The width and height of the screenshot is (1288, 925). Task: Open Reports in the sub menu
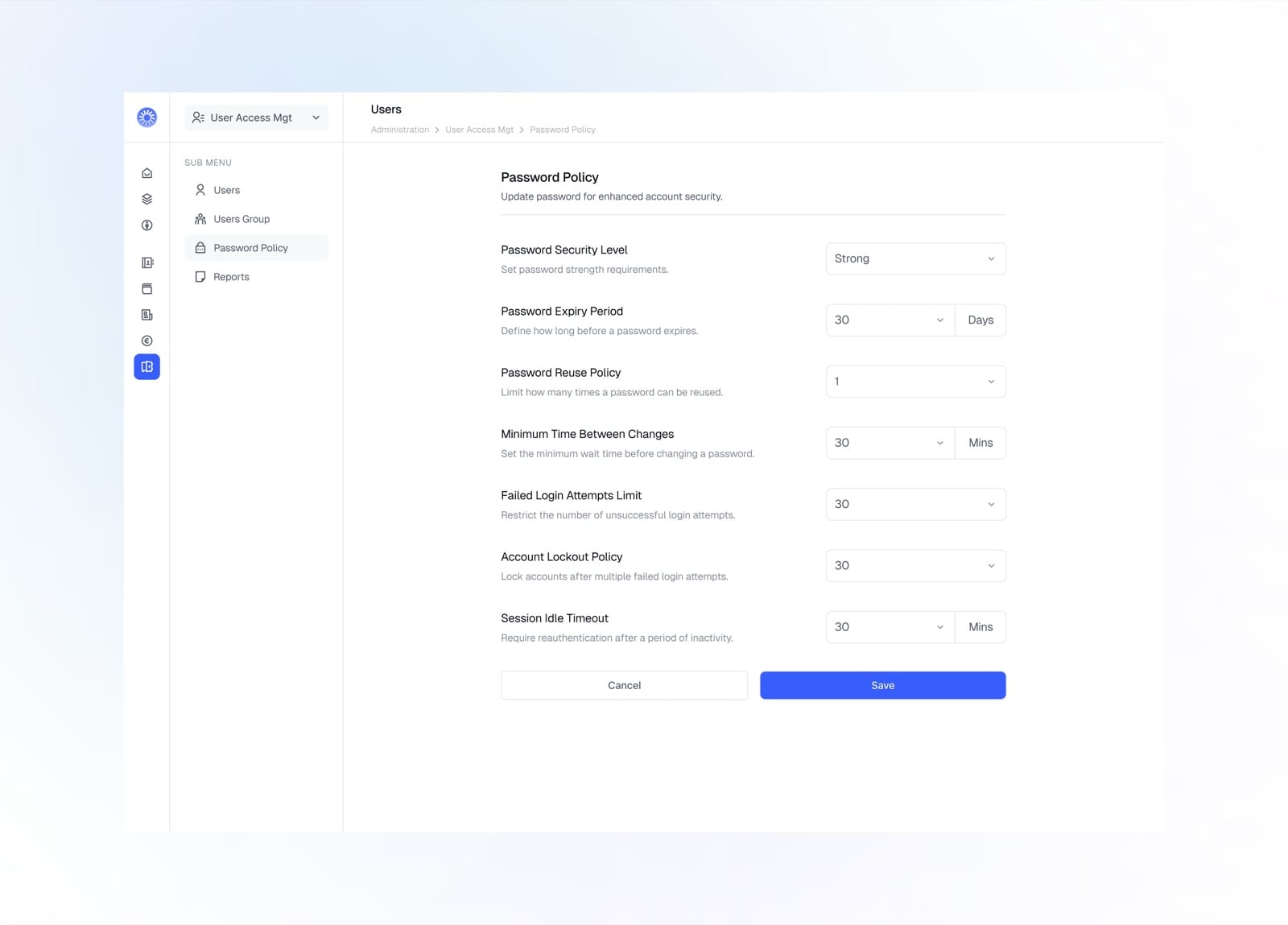[x=257, y=277]
